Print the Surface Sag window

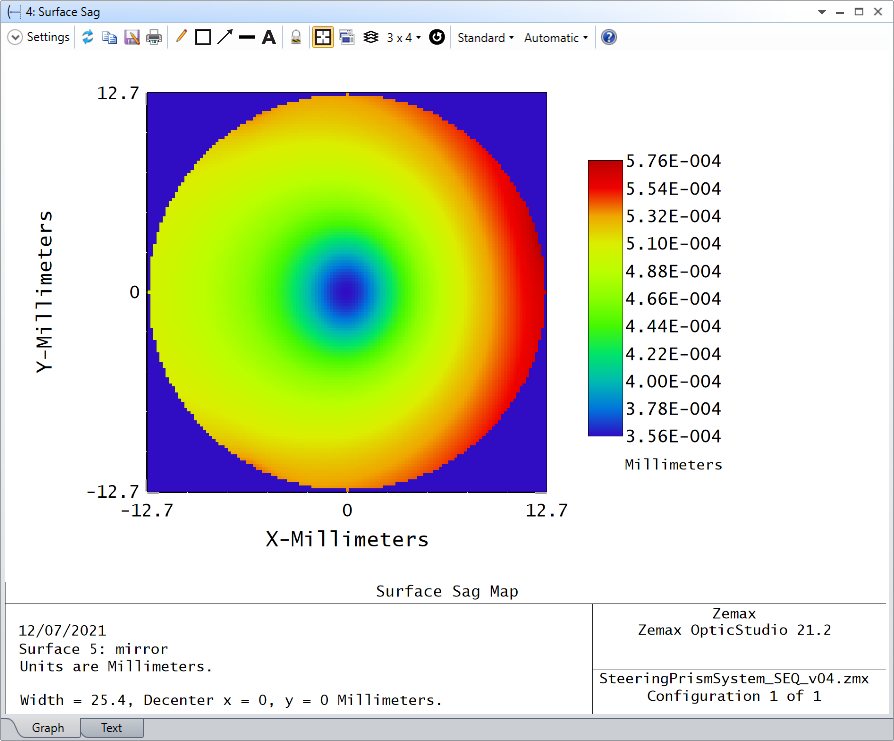point(154,38)
